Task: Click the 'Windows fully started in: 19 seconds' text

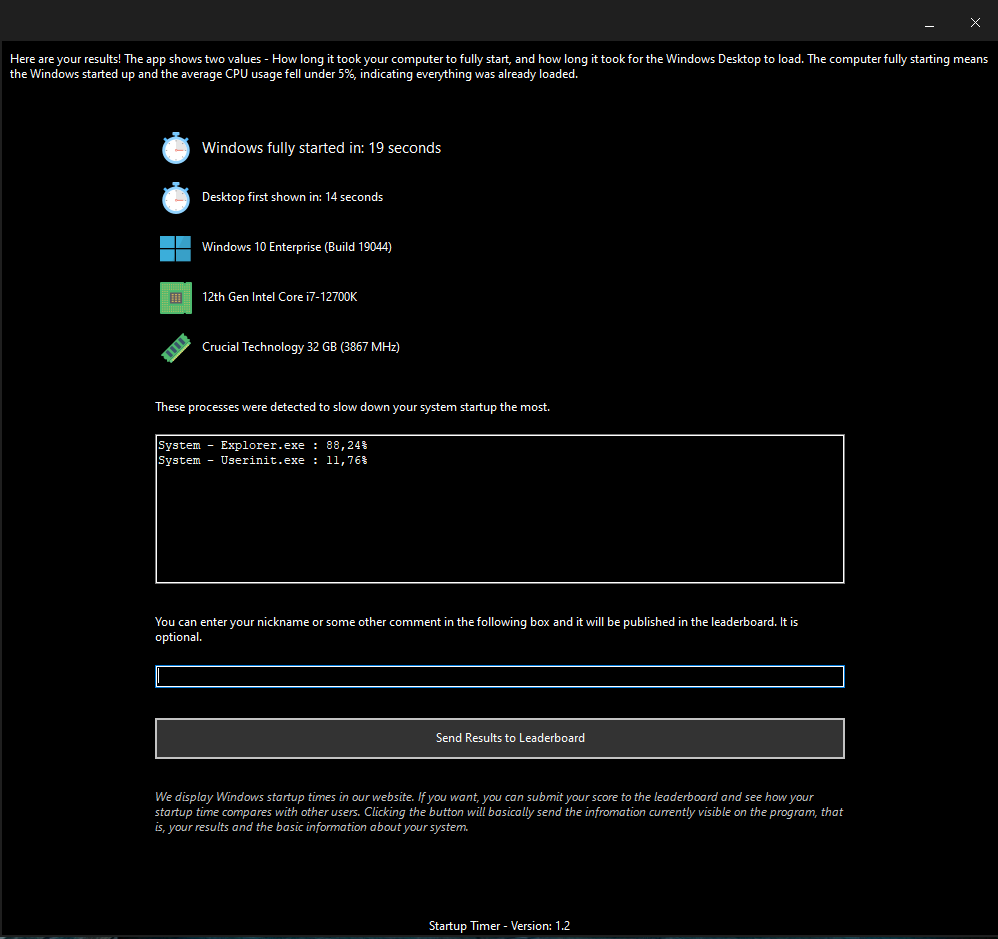Action: (x=321, y=148)
